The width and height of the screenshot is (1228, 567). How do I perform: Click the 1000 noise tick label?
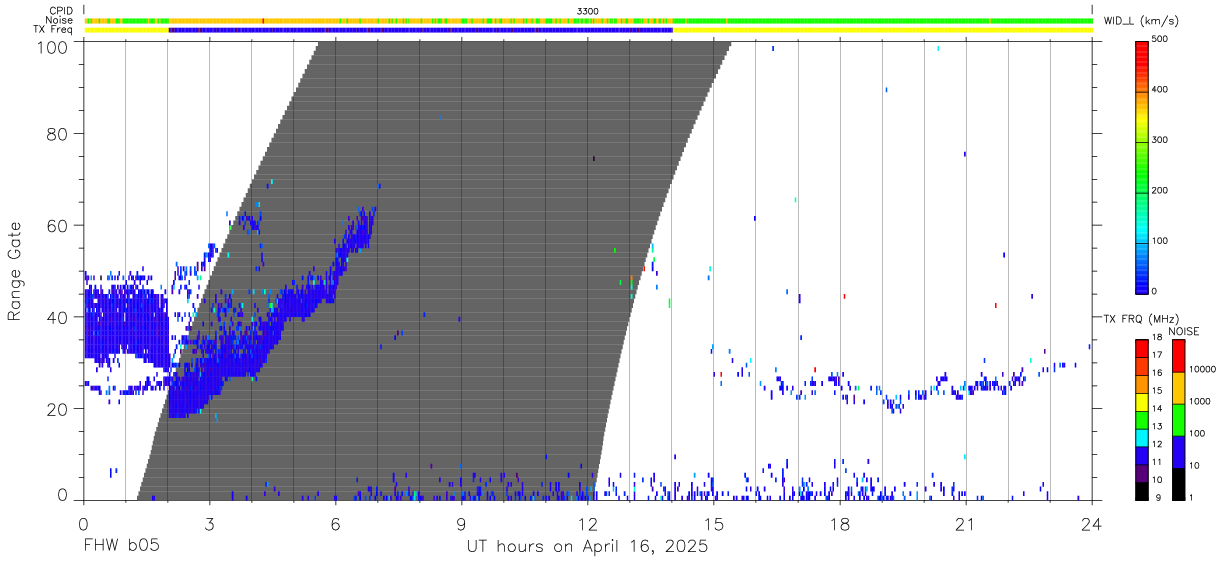pos(1200,401)
